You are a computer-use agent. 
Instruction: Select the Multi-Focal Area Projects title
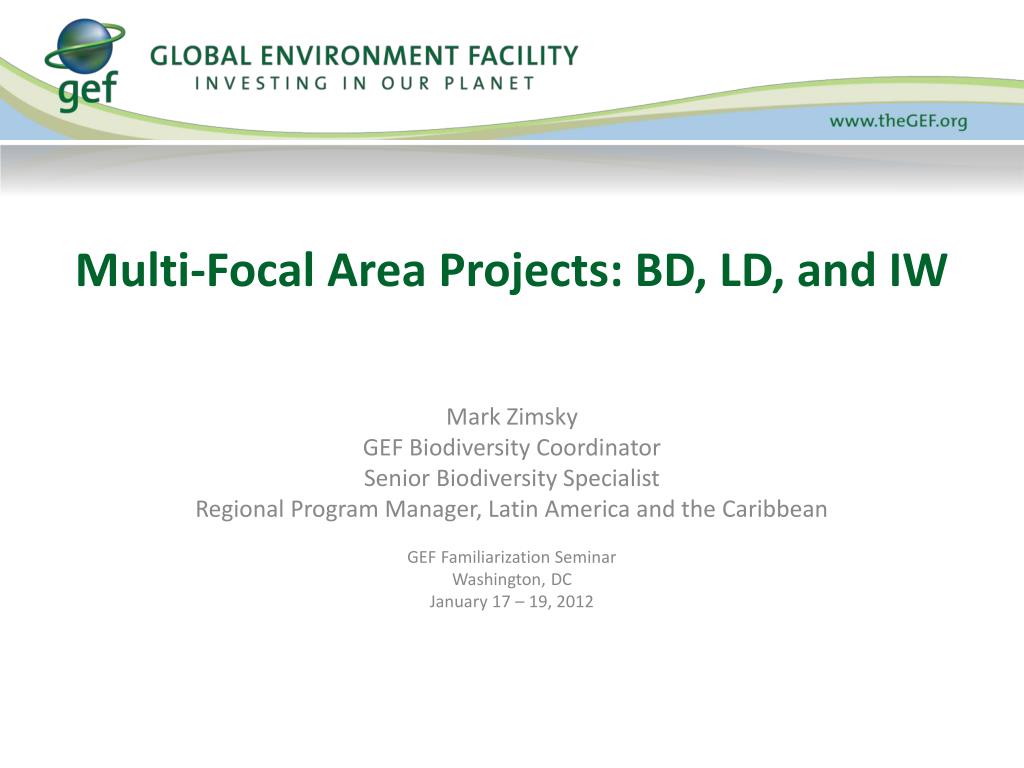[511, 269]
